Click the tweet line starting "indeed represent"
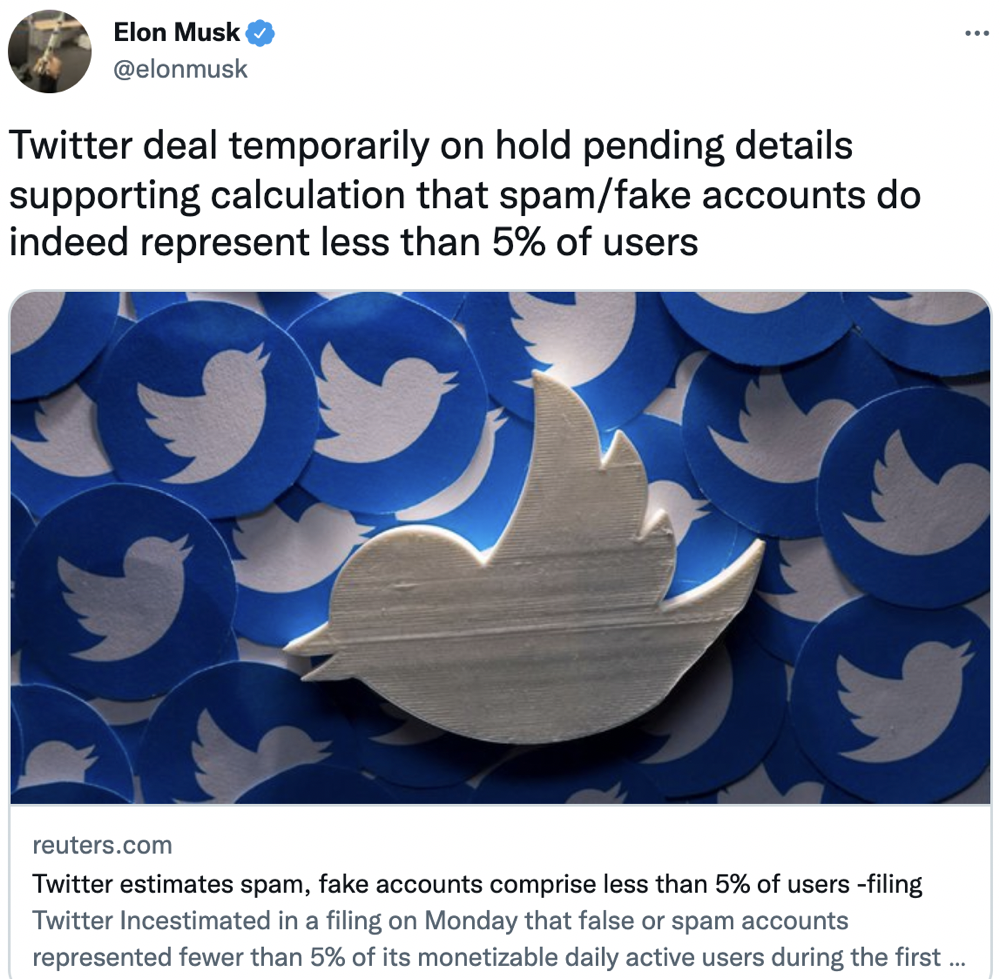The width and height of the screenshot is (1000, 979). click(354, 241)
